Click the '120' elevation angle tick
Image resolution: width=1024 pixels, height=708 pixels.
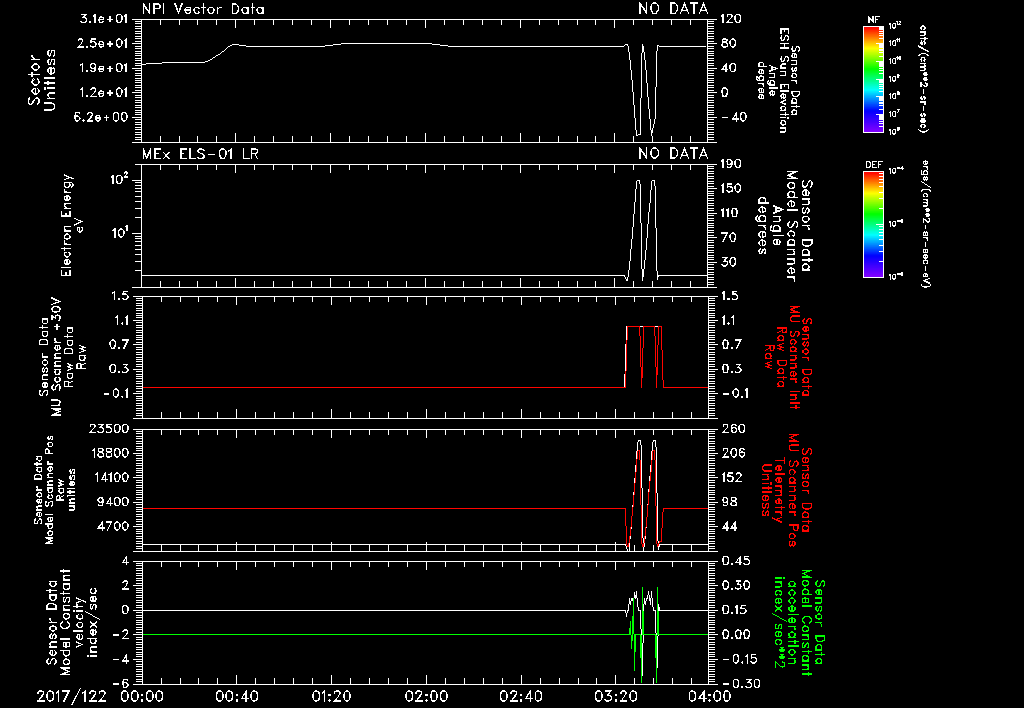tap(731, 18)
